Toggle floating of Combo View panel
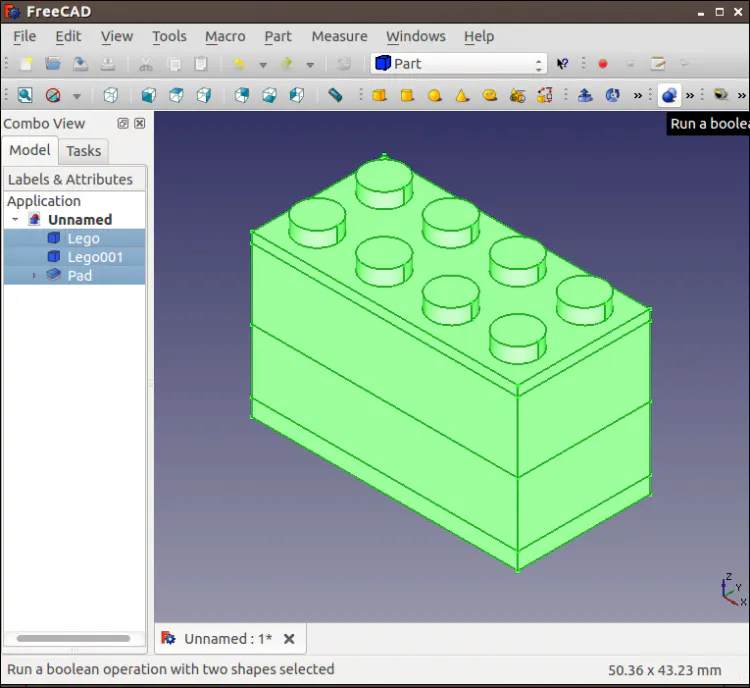Screen dimensions: 750x688 point(123,124)
